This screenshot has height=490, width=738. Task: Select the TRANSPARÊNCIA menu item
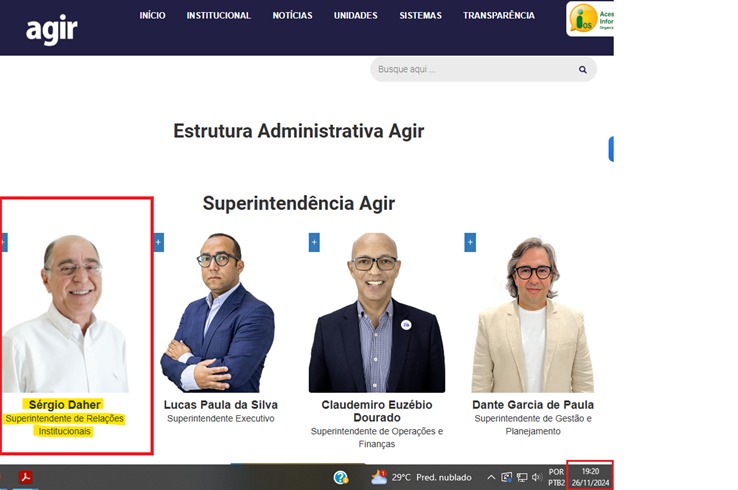pos(498,16)
